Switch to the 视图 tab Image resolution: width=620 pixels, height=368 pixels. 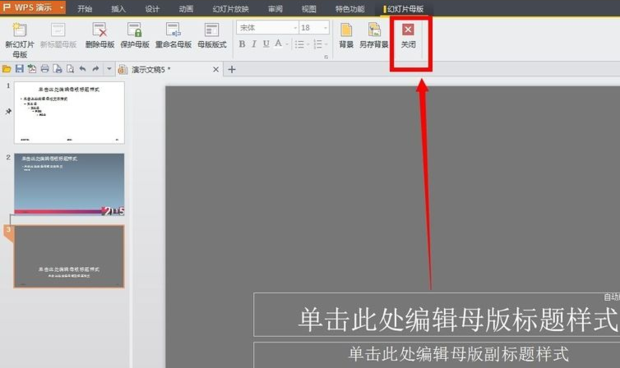click(309, 9)
